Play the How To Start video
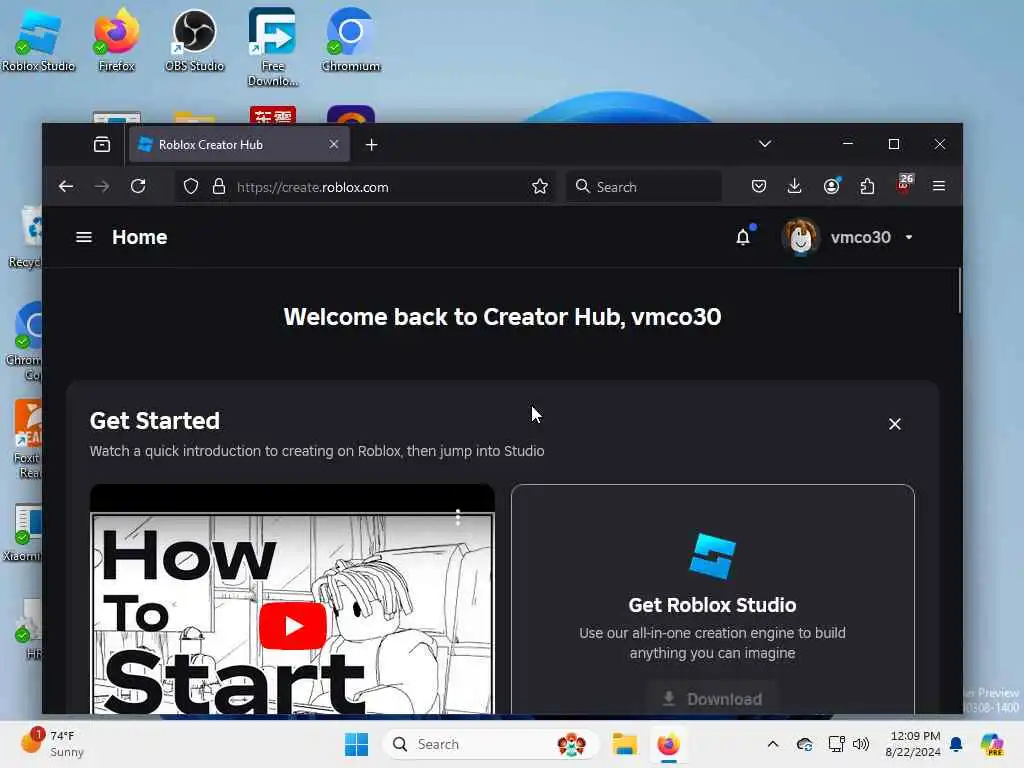The width and height of the screenshot is (1024, 768). coord(293,626)
